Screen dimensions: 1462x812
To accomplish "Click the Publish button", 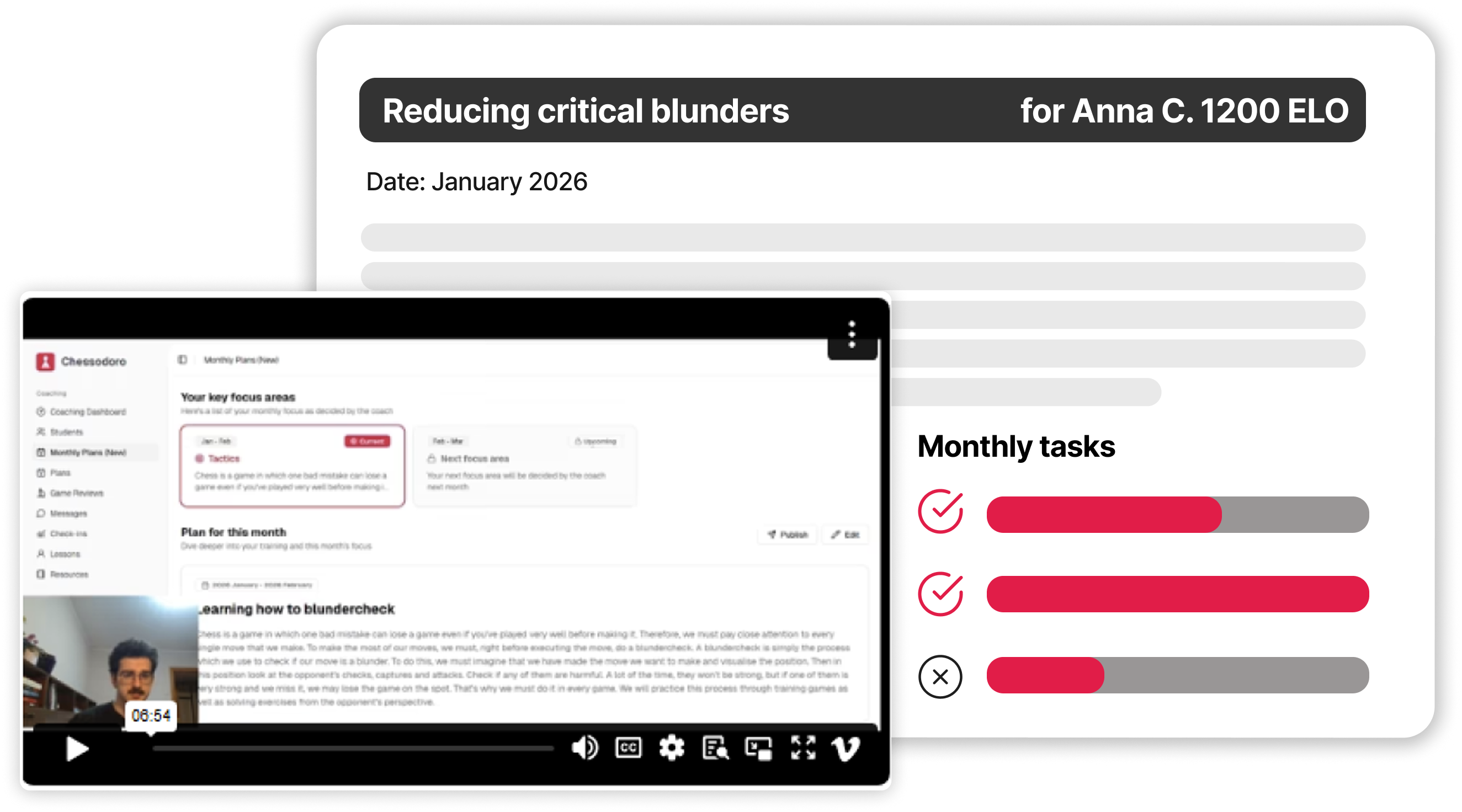I will (787, 535).
